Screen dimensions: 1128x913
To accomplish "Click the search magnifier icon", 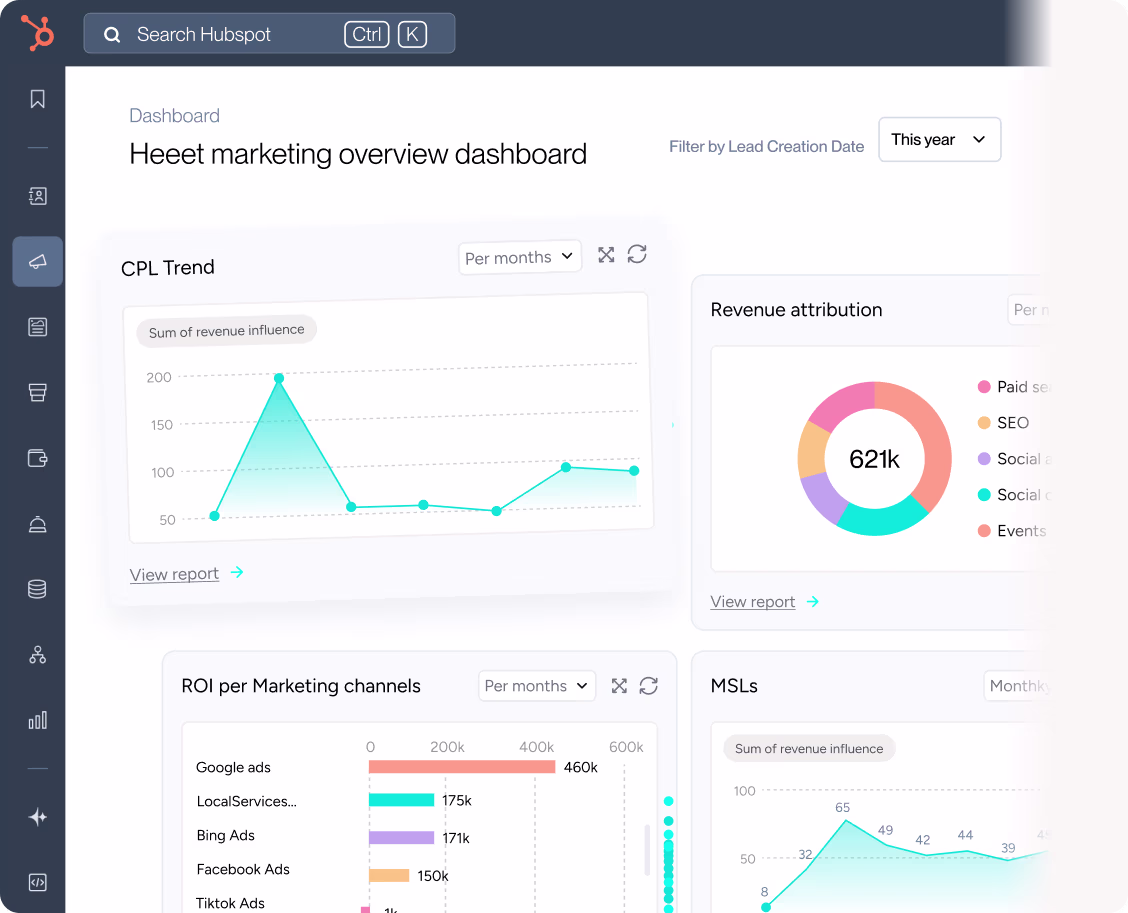I will pyautogui.click(x=112, y=35).
